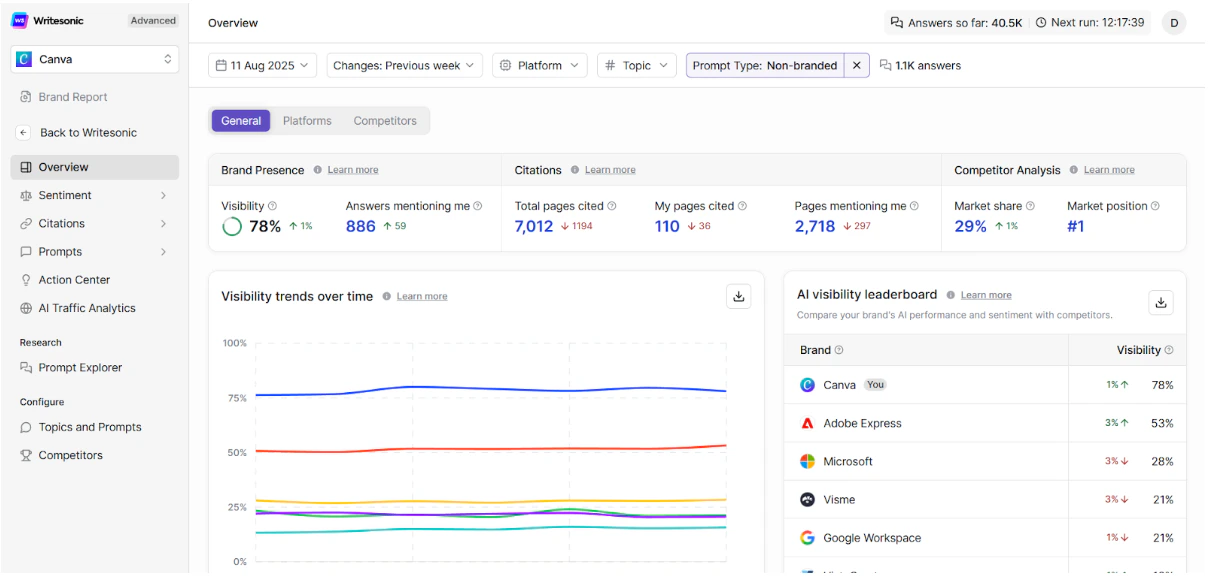Click Learn more next to Competitor Analysis
Viewport: 1211px width, 578px height.
pos(1109,170)
